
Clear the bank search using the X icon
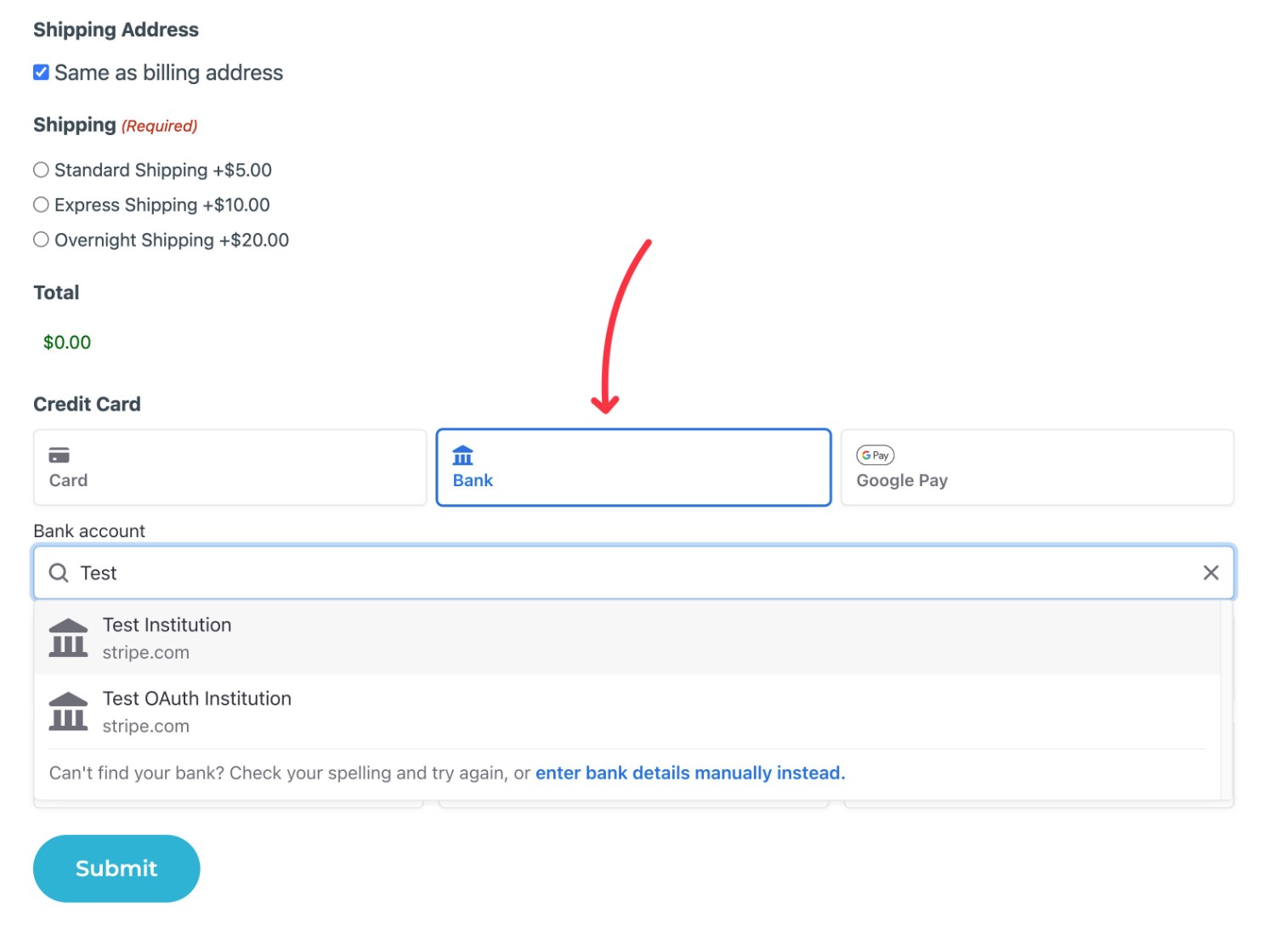tap(1210, 572)
